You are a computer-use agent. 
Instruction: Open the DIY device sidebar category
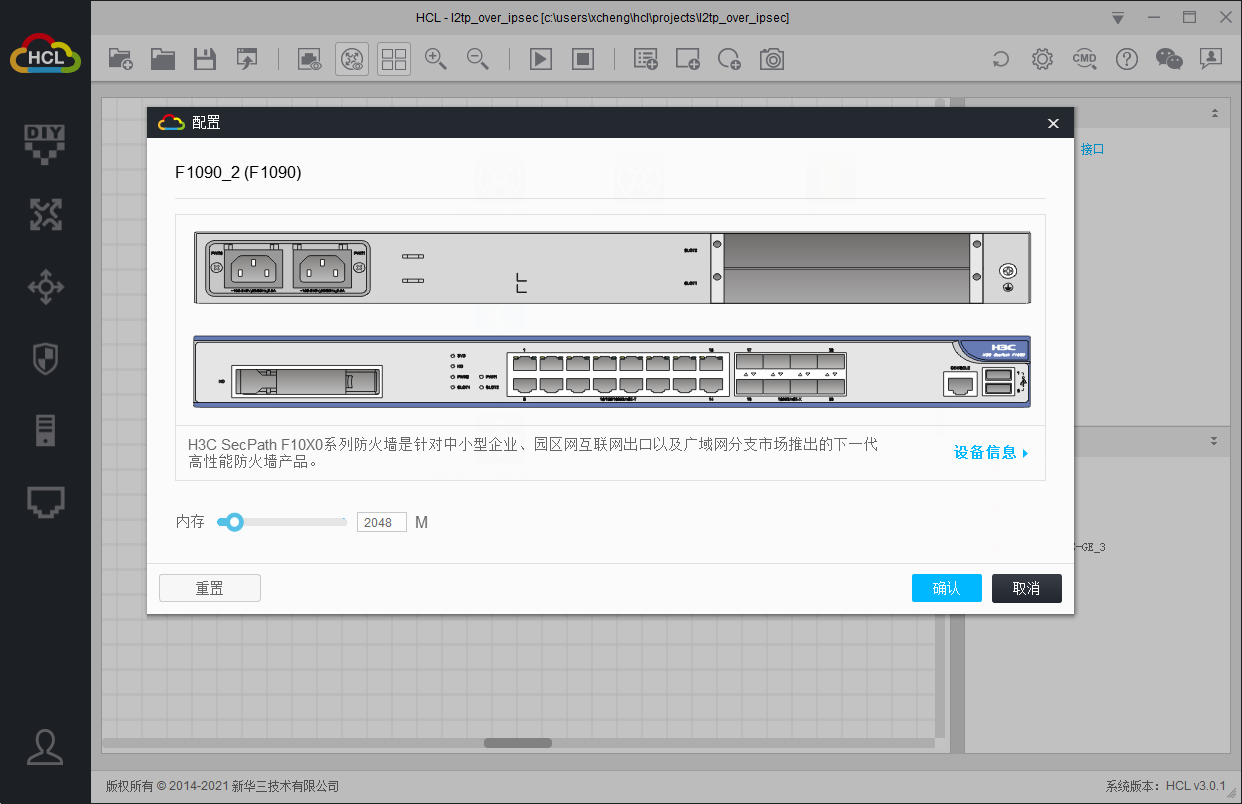coord(45,143)
